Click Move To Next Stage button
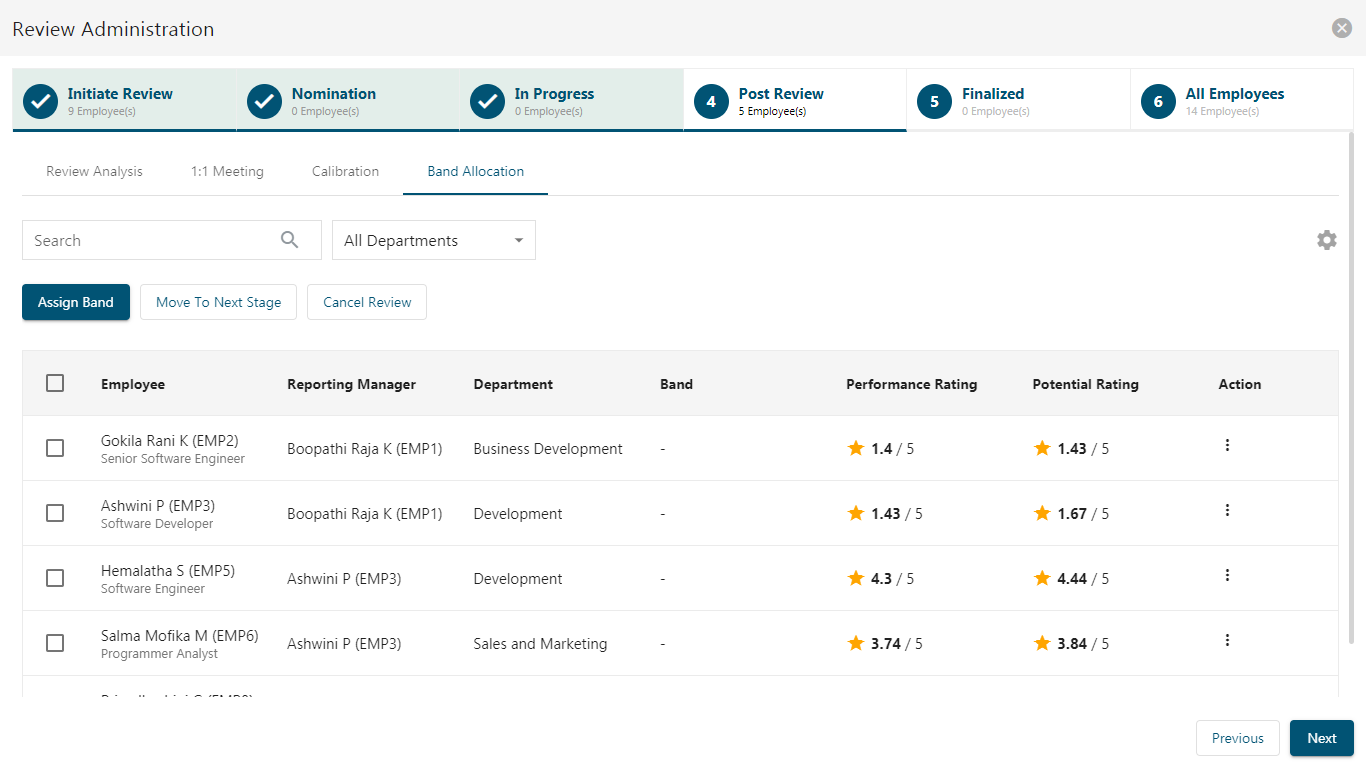The height and width of the screenshot is (768, 1366). coord(218,302)
